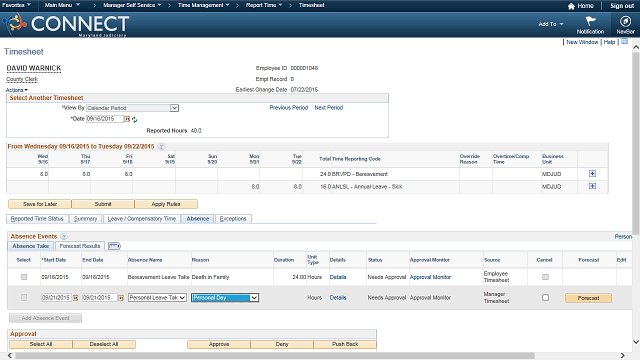Screen dimensions: 640x360
Task: Click the Sign out link
Action: point(622,6)
